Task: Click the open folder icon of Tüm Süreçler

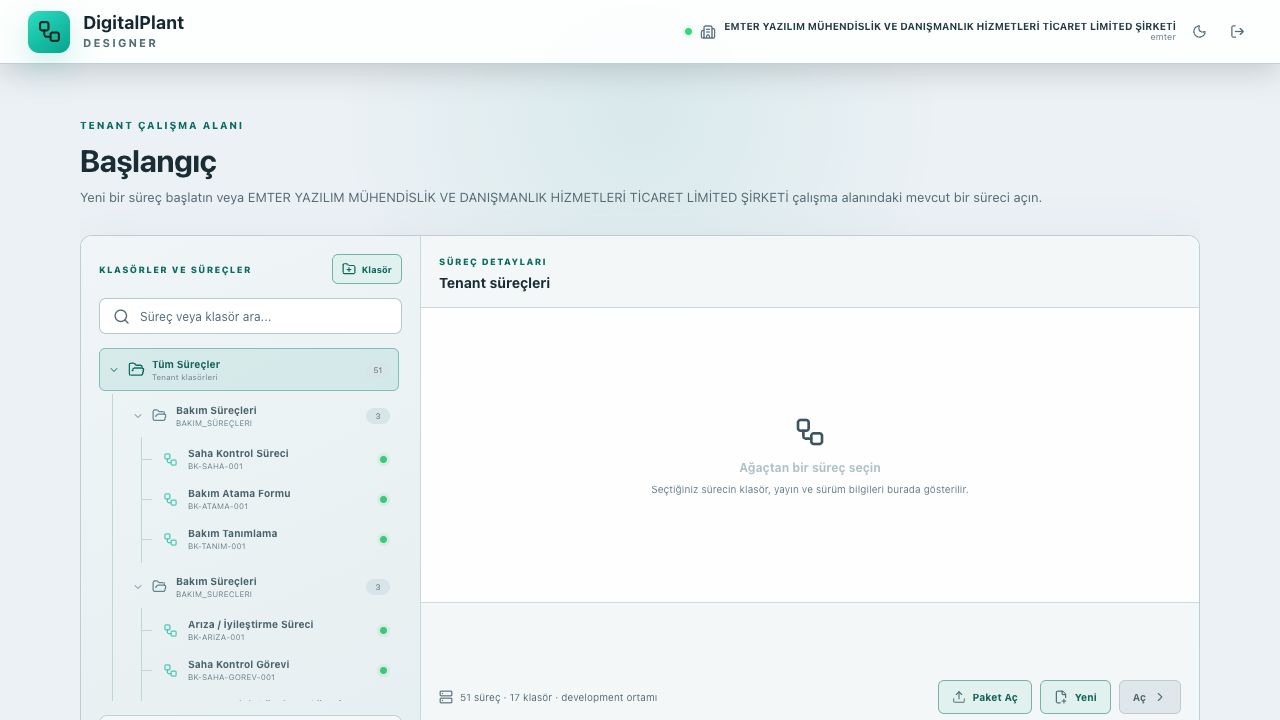Action: coord(137,370)
